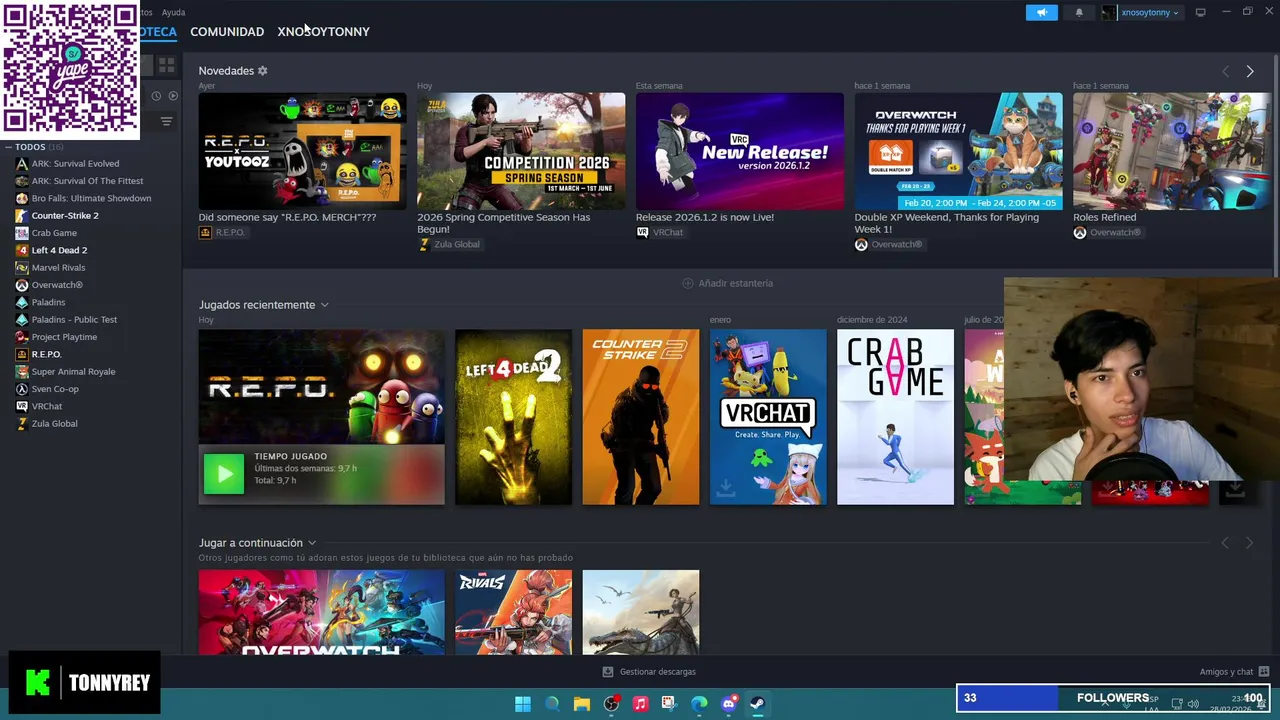Click the Overwatch icon in the game list
Screen dimensions: 1280x720
click(22, 285)
